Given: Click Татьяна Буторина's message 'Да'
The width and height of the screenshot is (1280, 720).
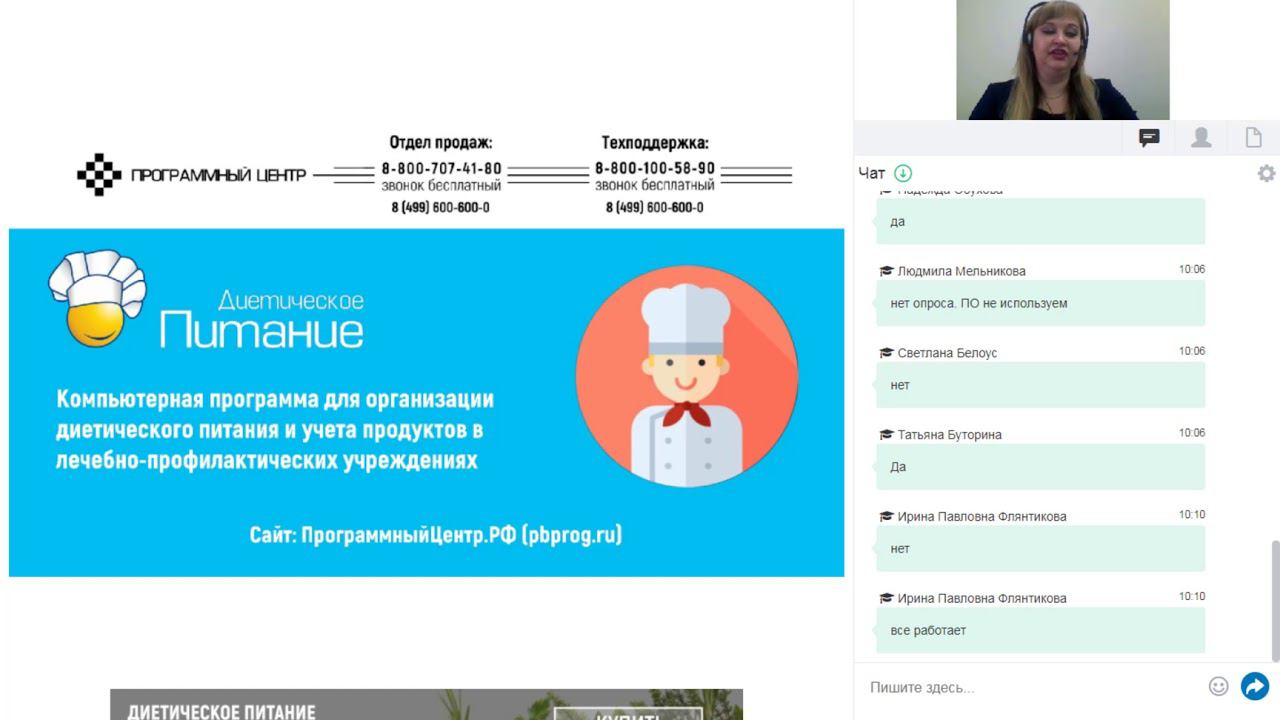Looking at the screenshot, I should [x=1040, y=467].
